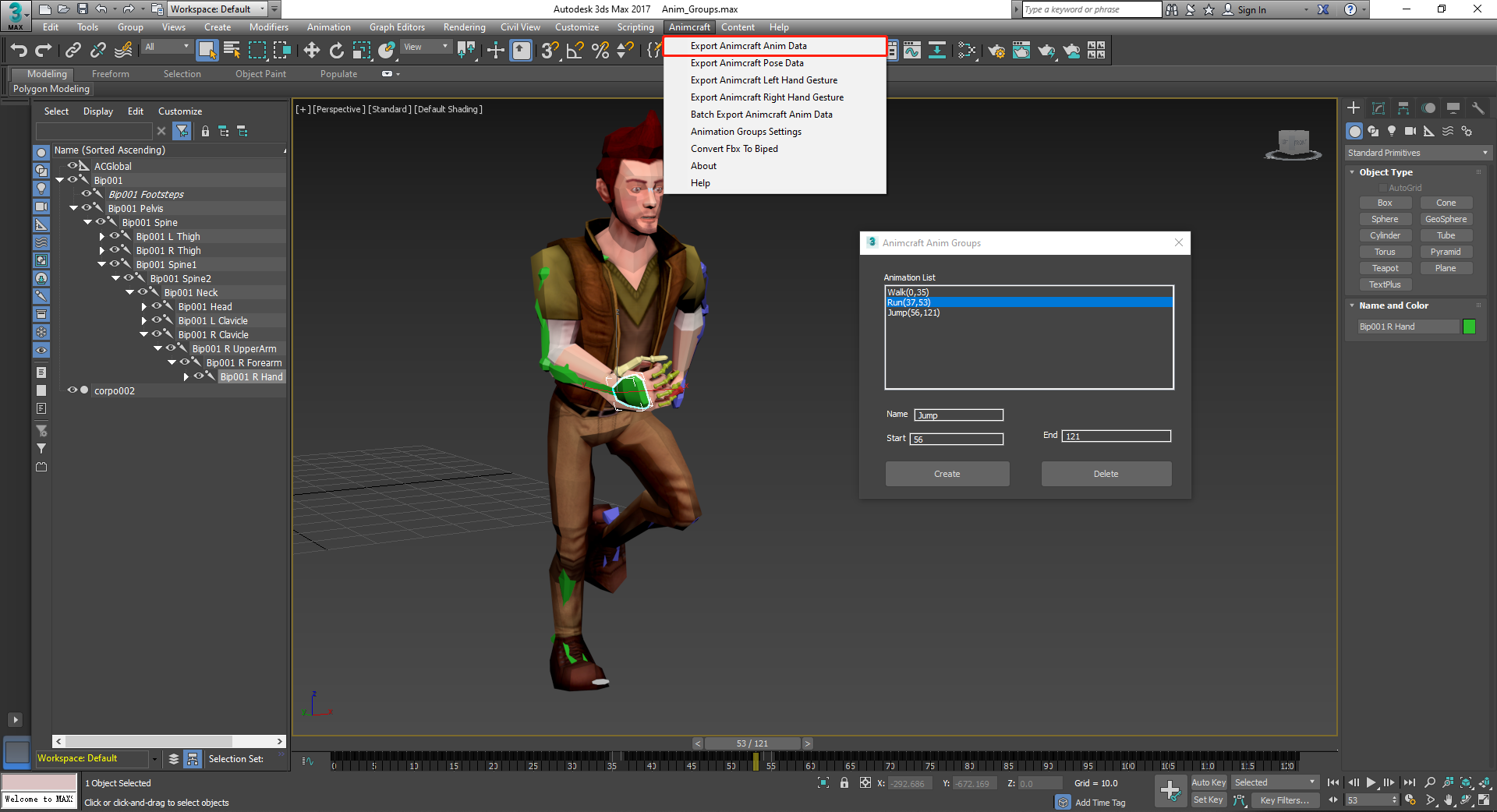Image resolution: width=1497 pixels, height=812 pixels.
Task: Click the Teapot primitive button
Action: (x=1385, y=268)
